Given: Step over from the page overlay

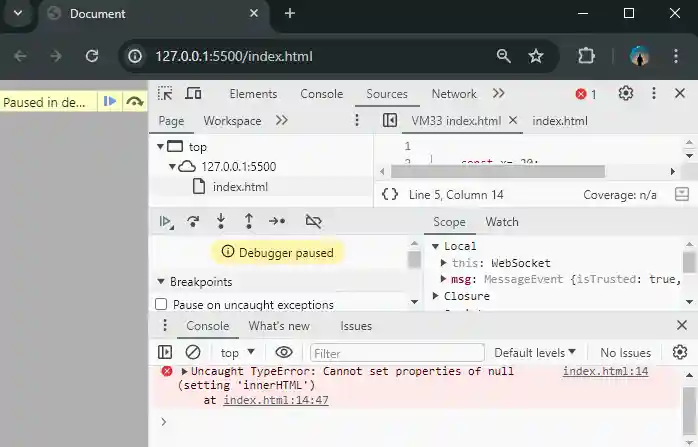Looking at the screenshot, I should click(x=134, y=102).
